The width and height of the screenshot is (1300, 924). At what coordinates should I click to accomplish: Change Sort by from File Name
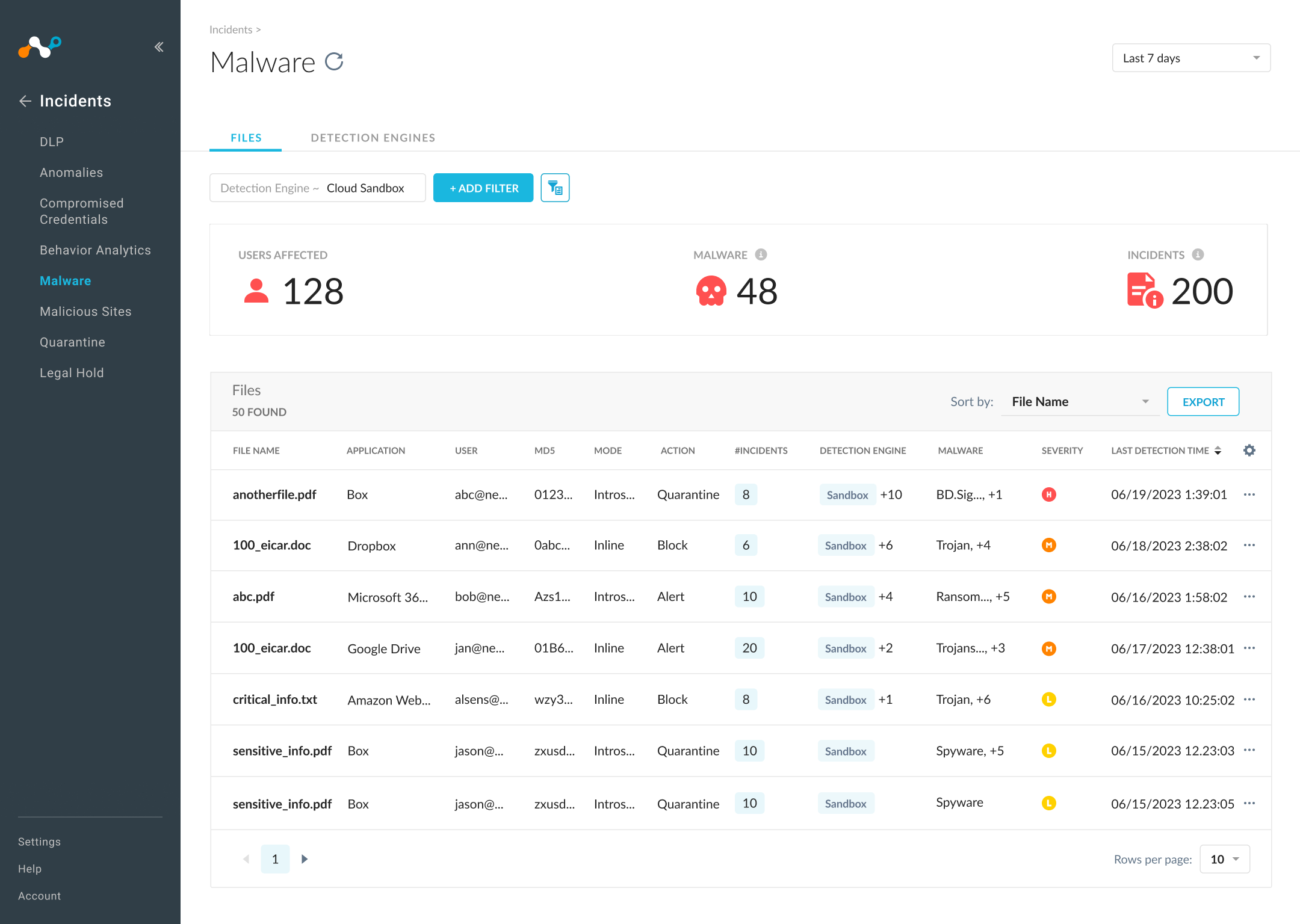pyautogui.click(x=1080, y=401)
